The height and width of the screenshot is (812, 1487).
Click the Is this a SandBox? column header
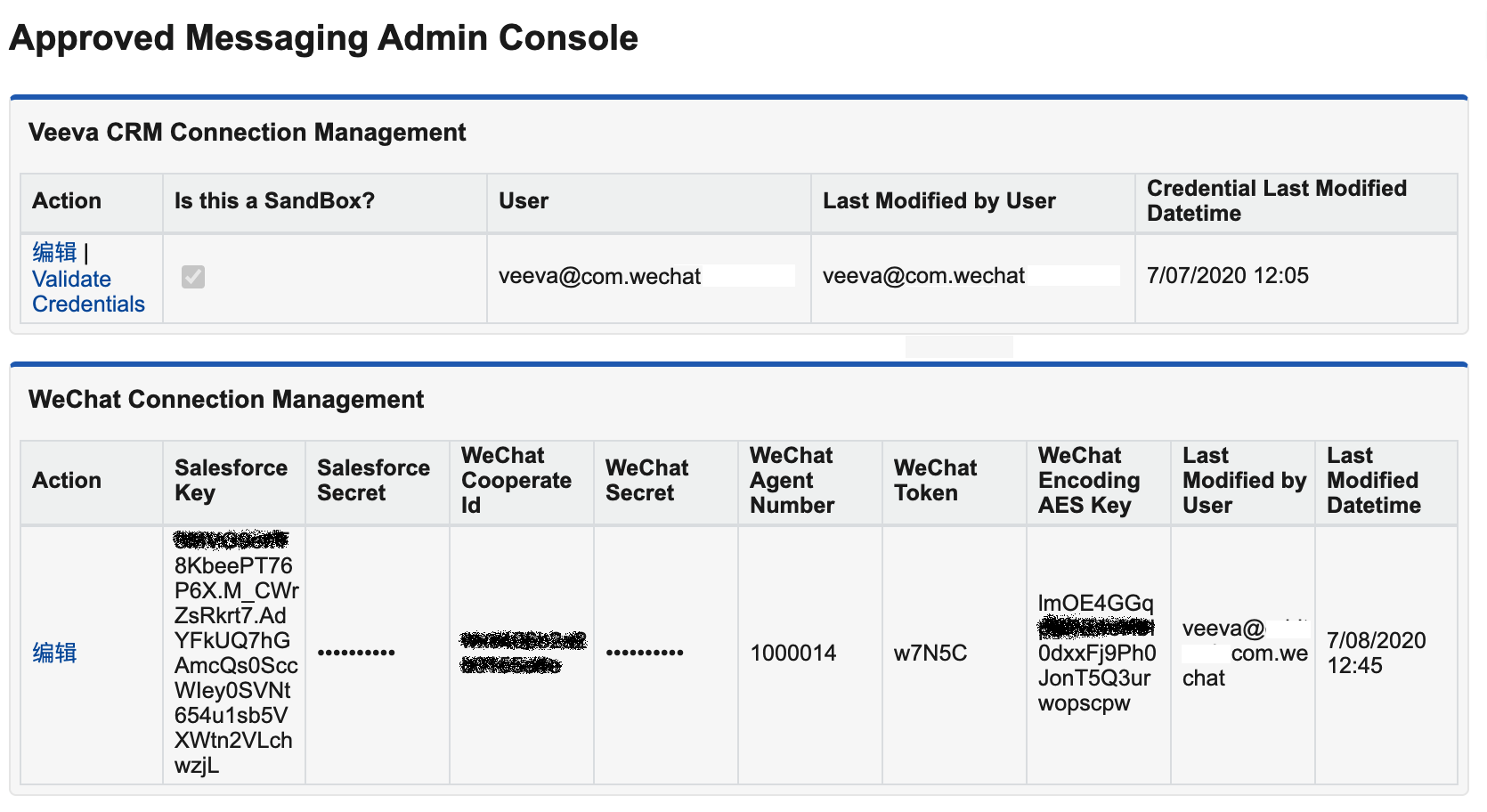click(x=274, y=201)
